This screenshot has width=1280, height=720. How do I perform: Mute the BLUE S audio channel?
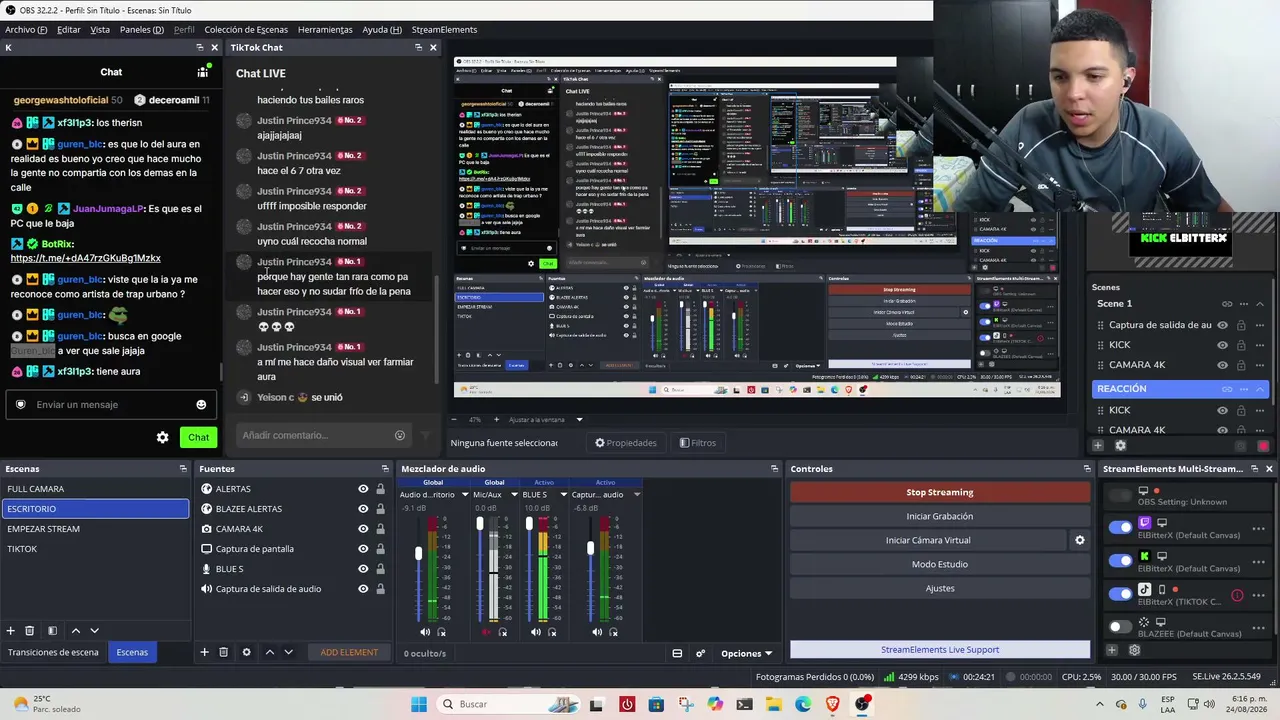coord(536,632)
